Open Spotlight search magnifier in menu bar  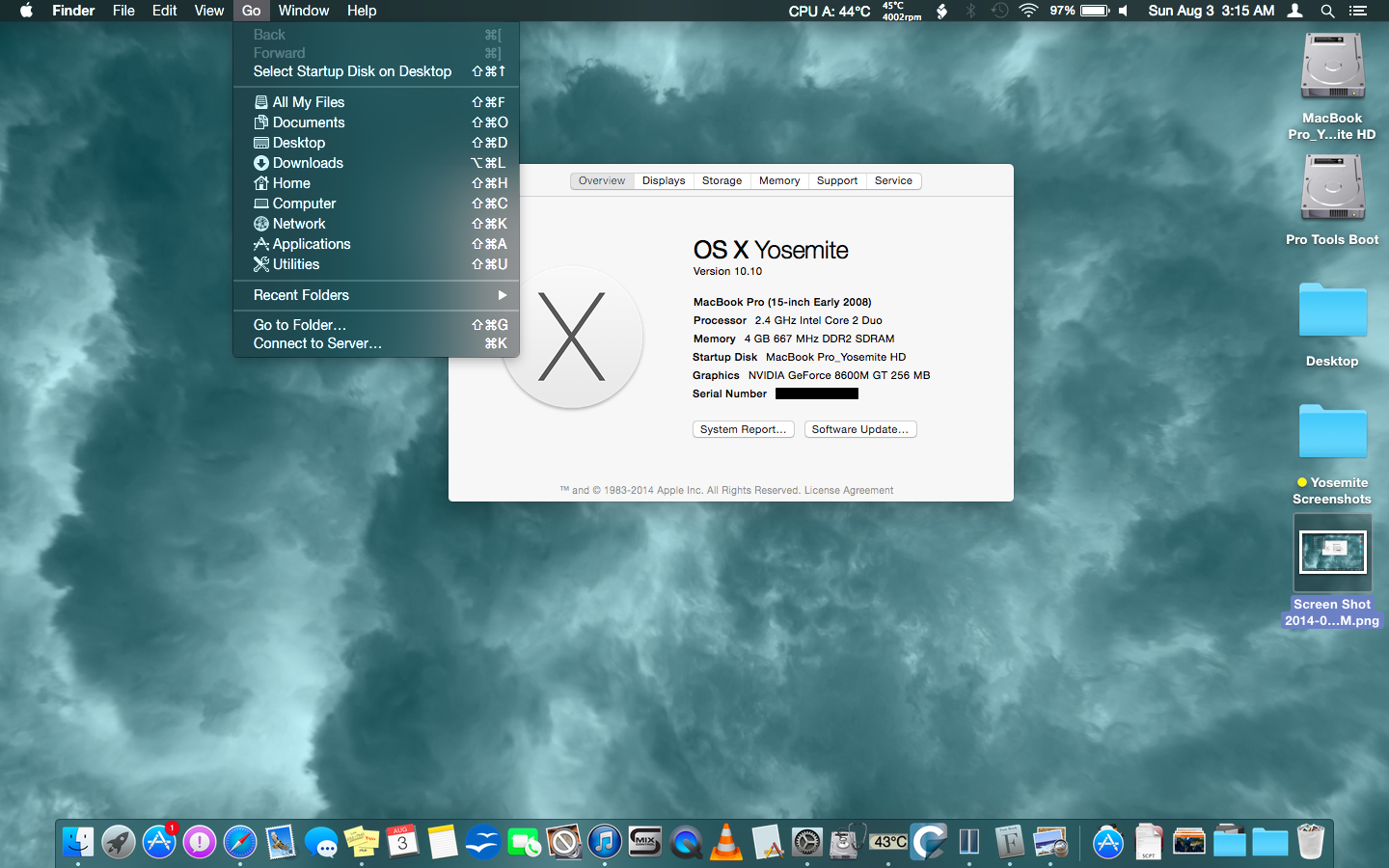[x=1327, y=11]
